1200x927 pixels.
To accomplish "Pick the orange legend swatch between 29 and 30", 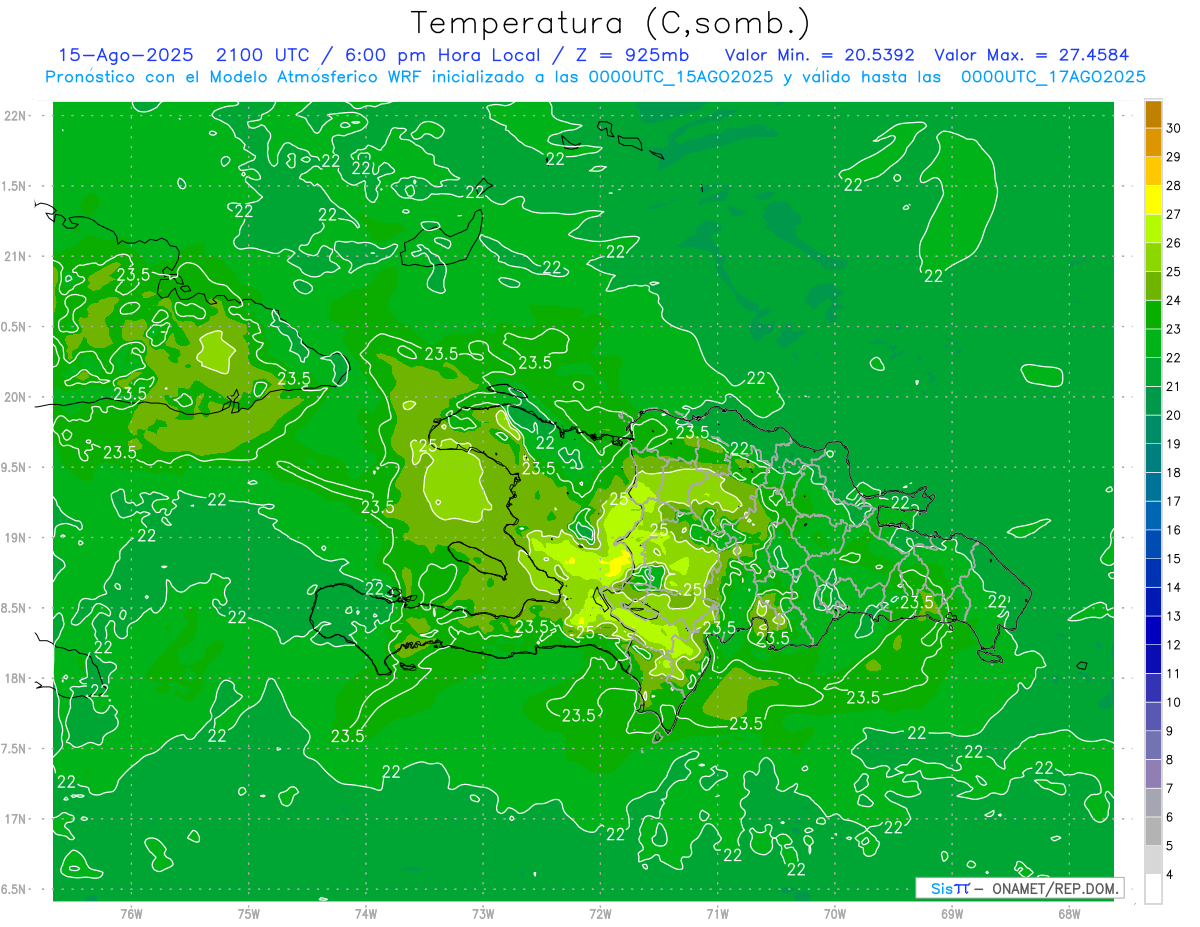I will pyautogui.click(x=1153, y=143).
